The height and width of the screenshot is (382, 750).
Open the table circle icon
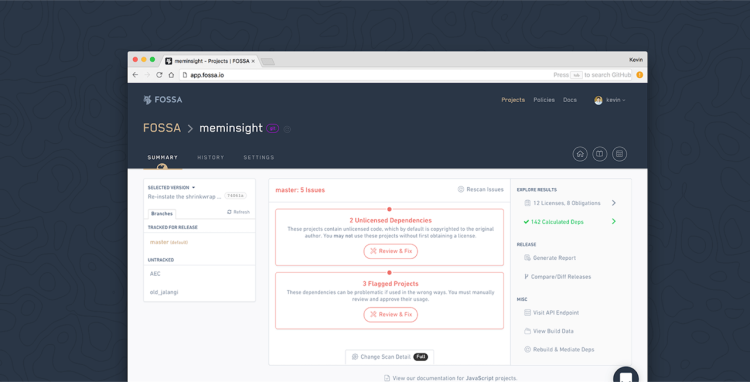pos(619,154)
